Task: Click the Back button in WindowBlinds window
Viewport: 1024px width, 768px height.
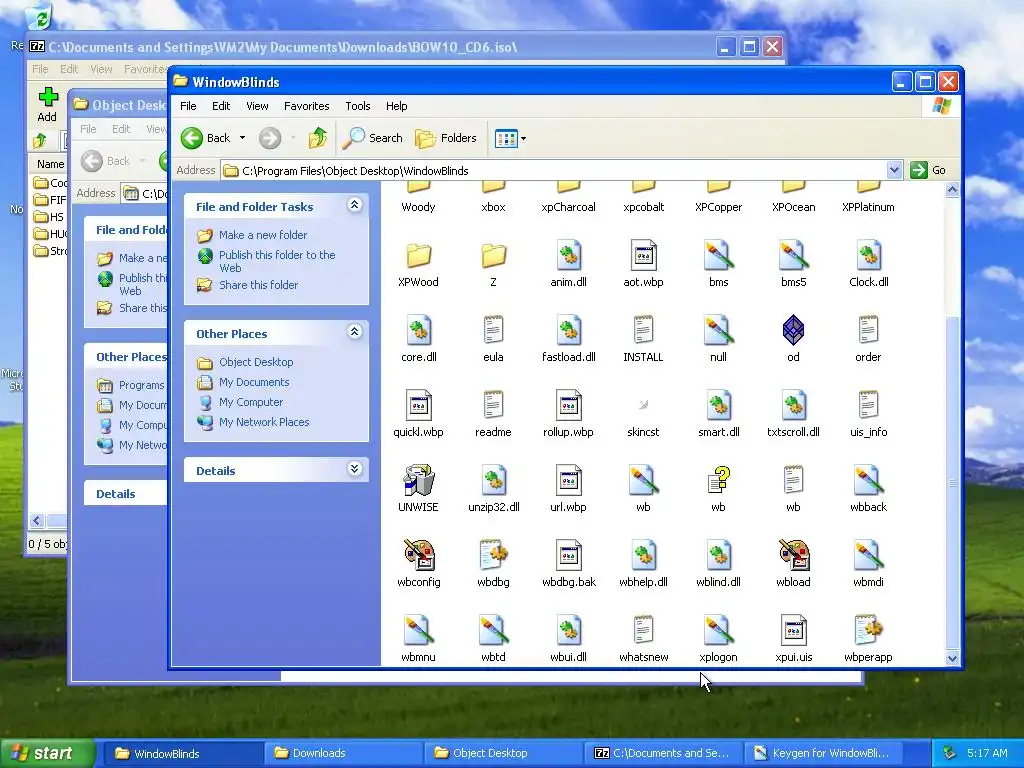Action: click(206, 138)
